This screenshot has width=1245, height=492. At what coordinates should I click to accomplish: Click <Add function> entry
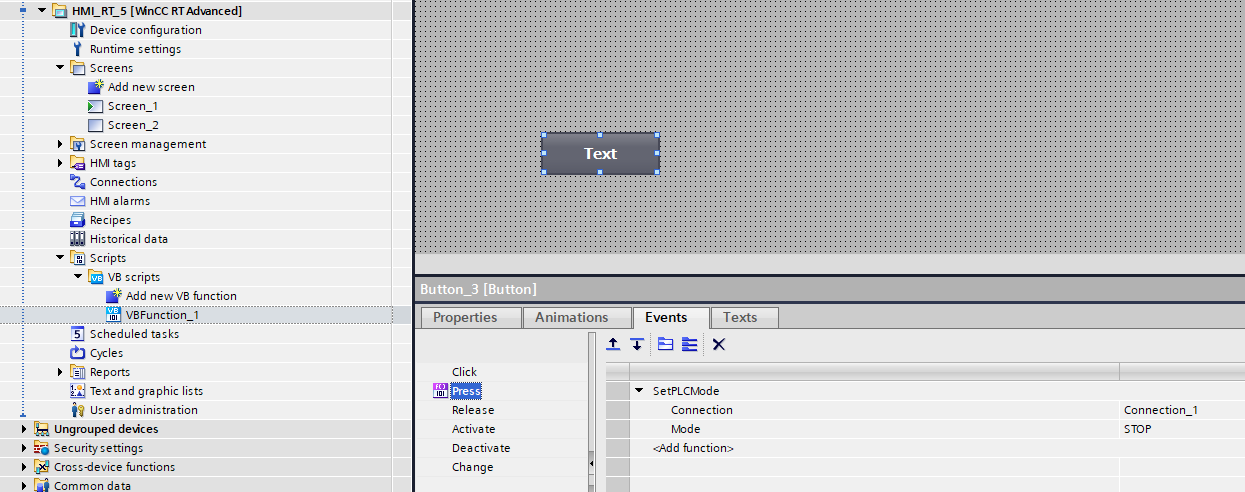(693, 448)
